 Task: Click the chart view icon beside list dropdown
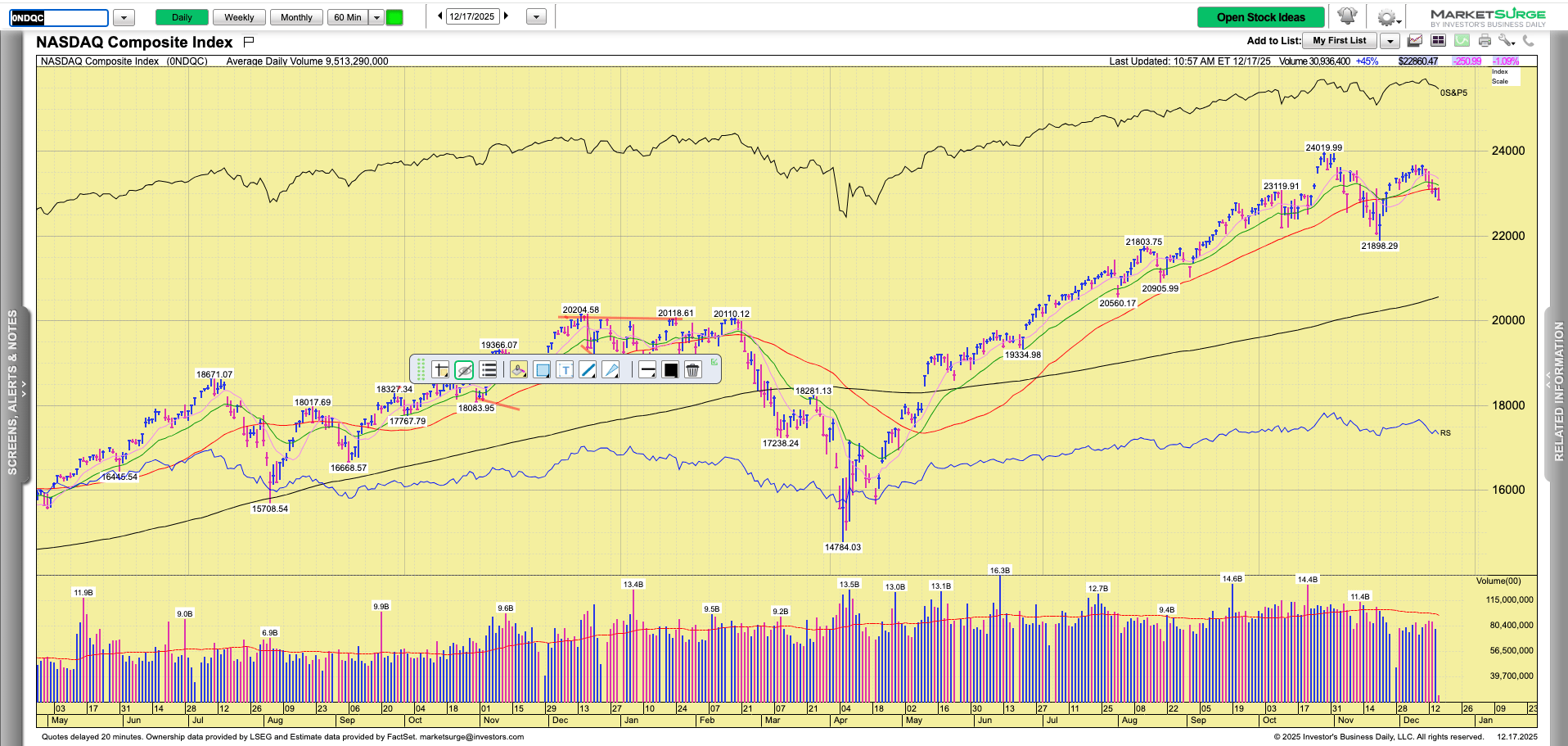[x=1415, y=41]
